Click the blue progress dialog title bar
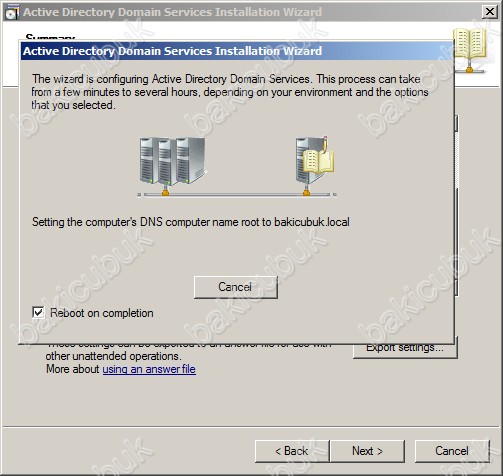Image resolution: width=503 pixels, height=476 pixels. pos(237,51)
